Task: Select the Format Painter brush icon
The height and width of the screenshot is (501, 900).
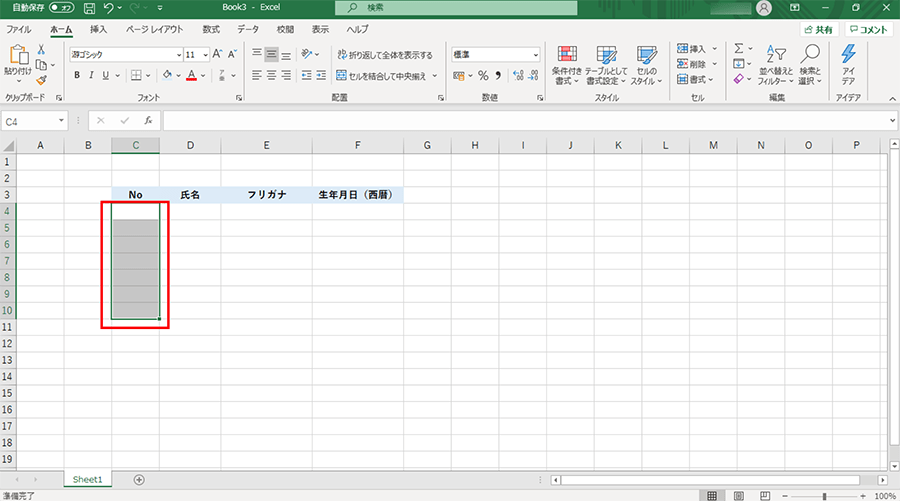Action: (41, 80)
